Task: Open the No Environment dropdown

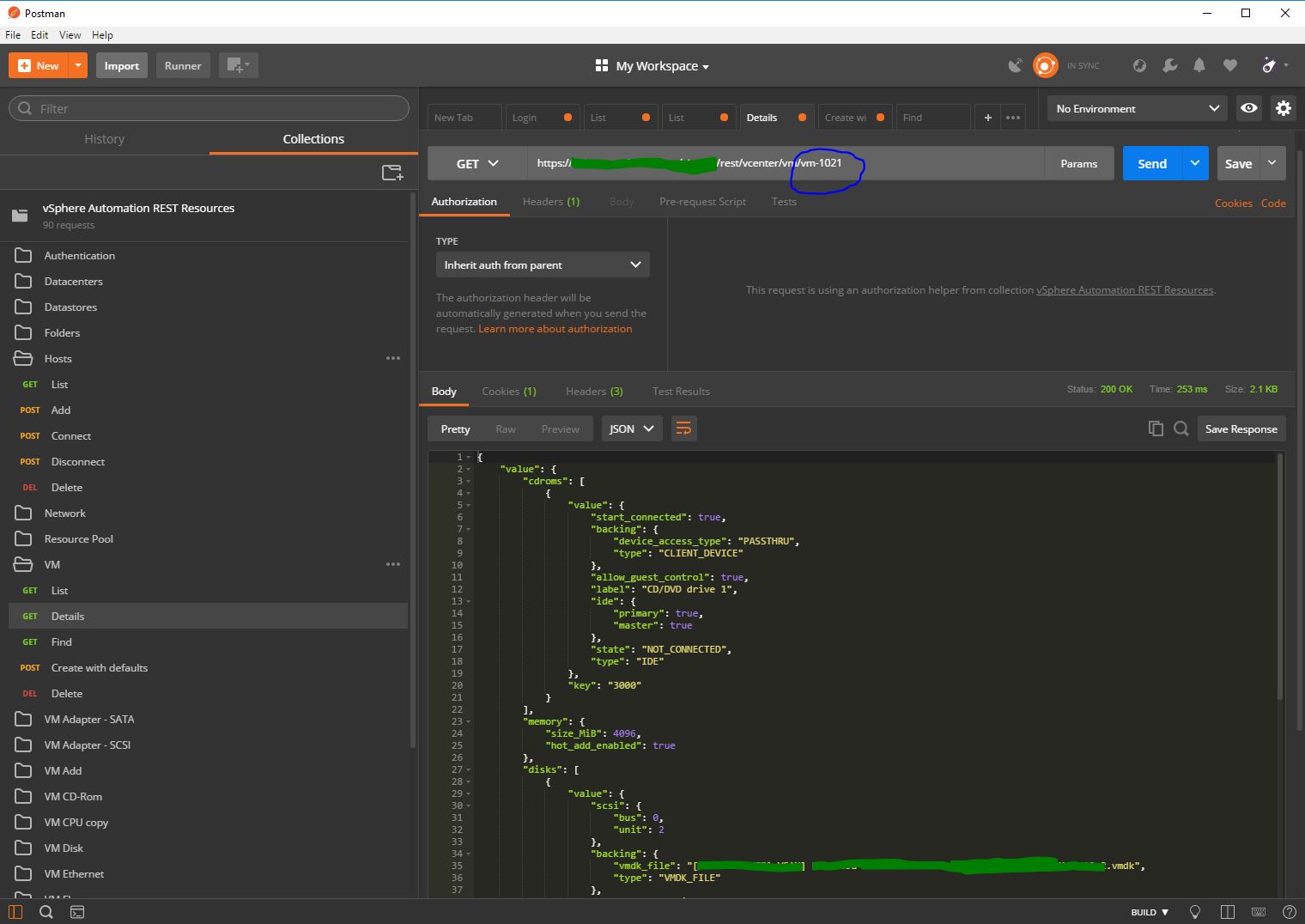Action: tap(1138, 108)
